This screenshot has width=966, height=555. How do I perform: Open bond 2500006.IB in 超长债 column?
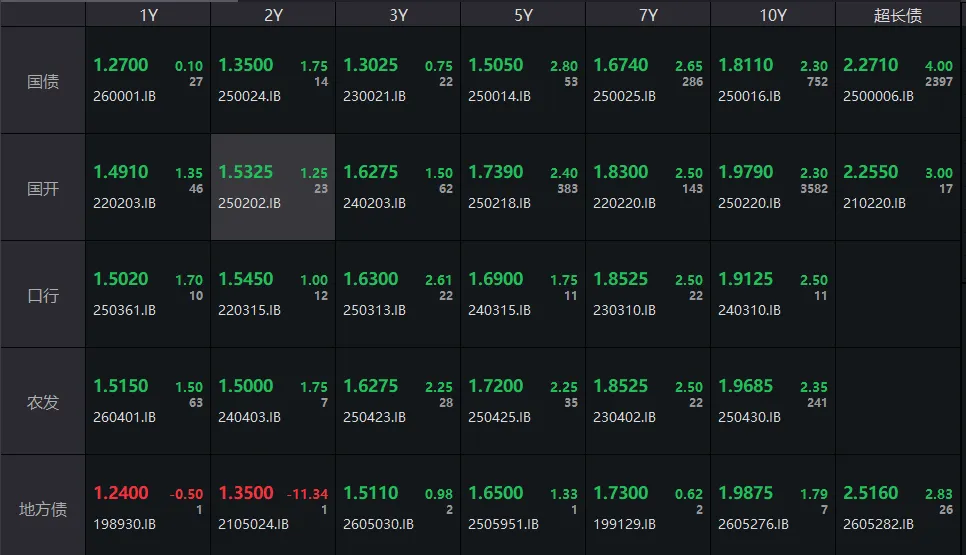click(x=879, y=97)
